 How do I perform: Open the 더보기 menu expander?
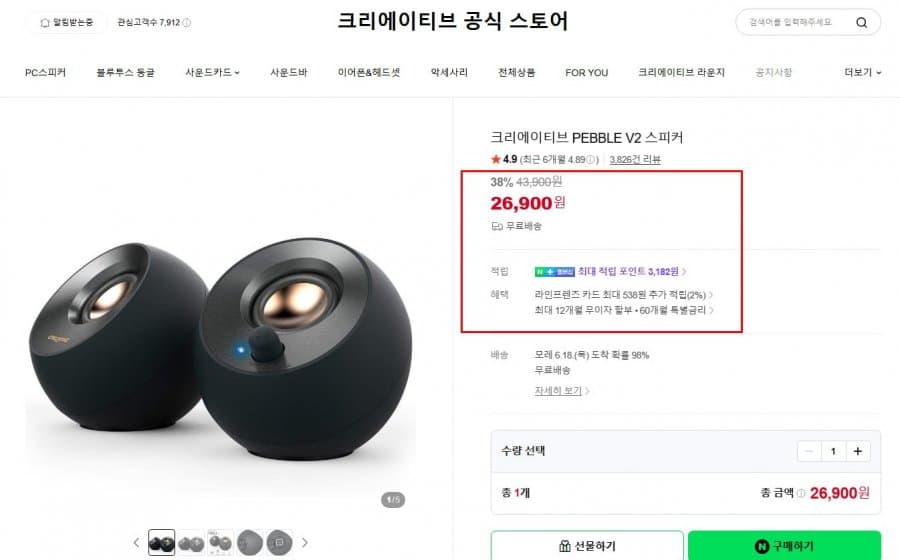tap(863, 72)
